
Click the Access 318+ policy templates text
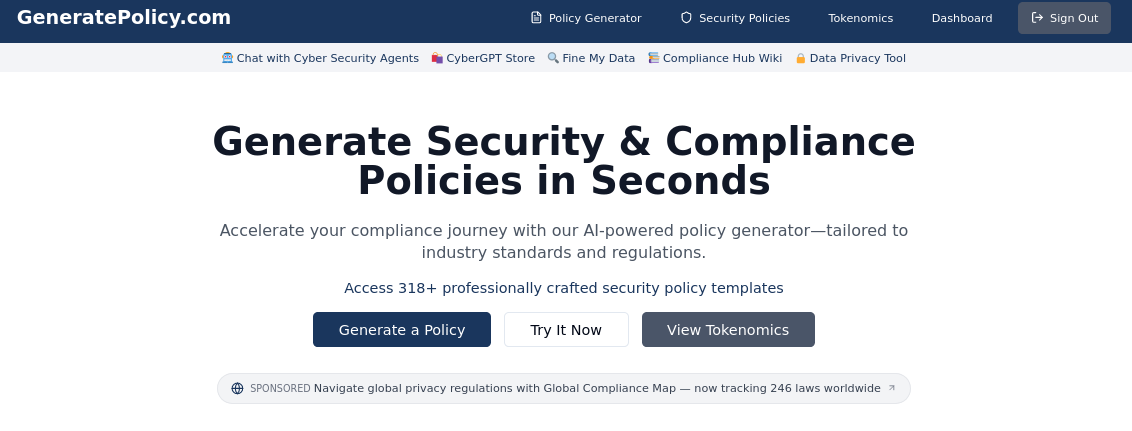click(564, 288)
